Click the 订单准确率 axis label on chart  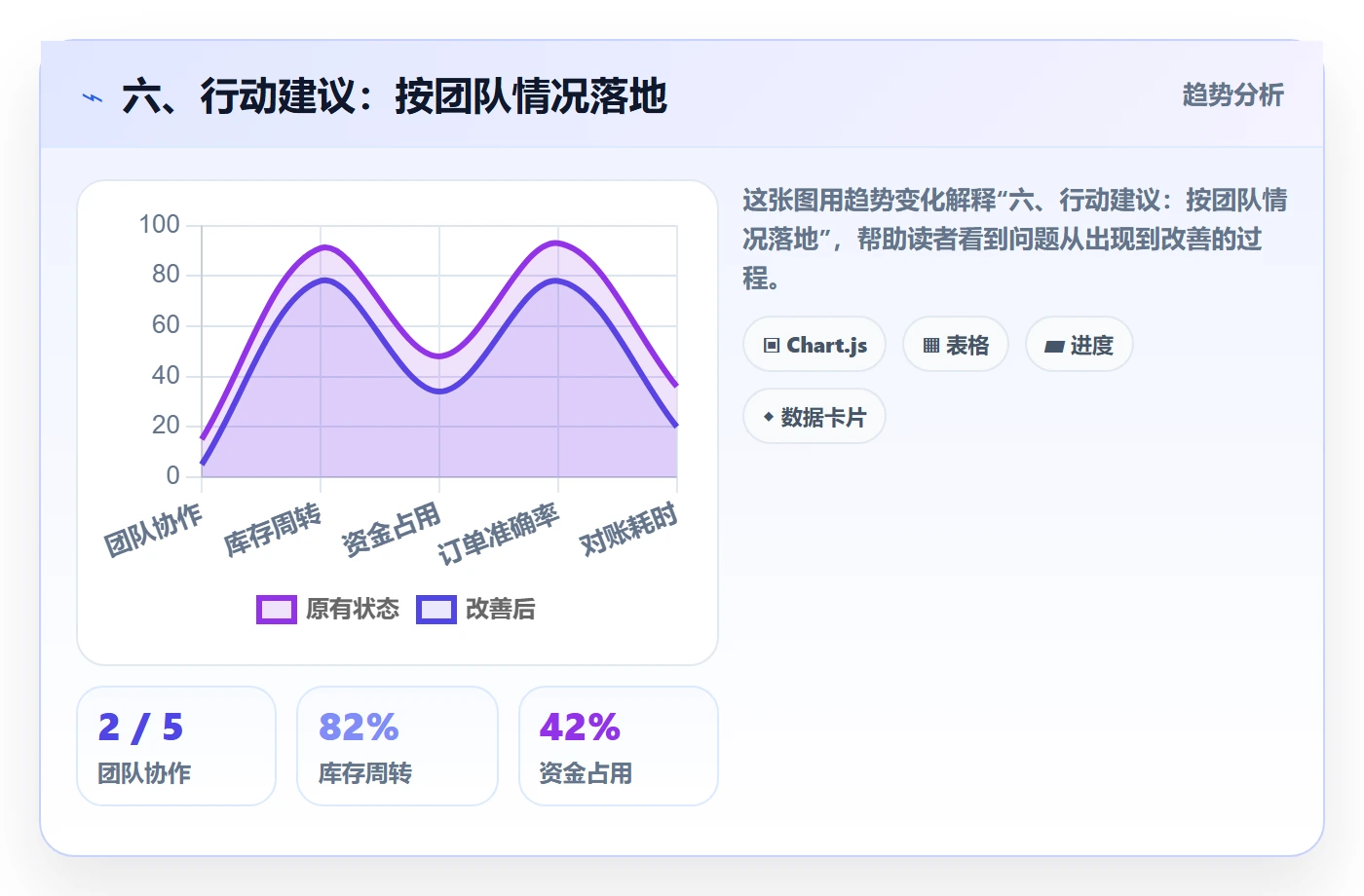click(x=499, y=535)
